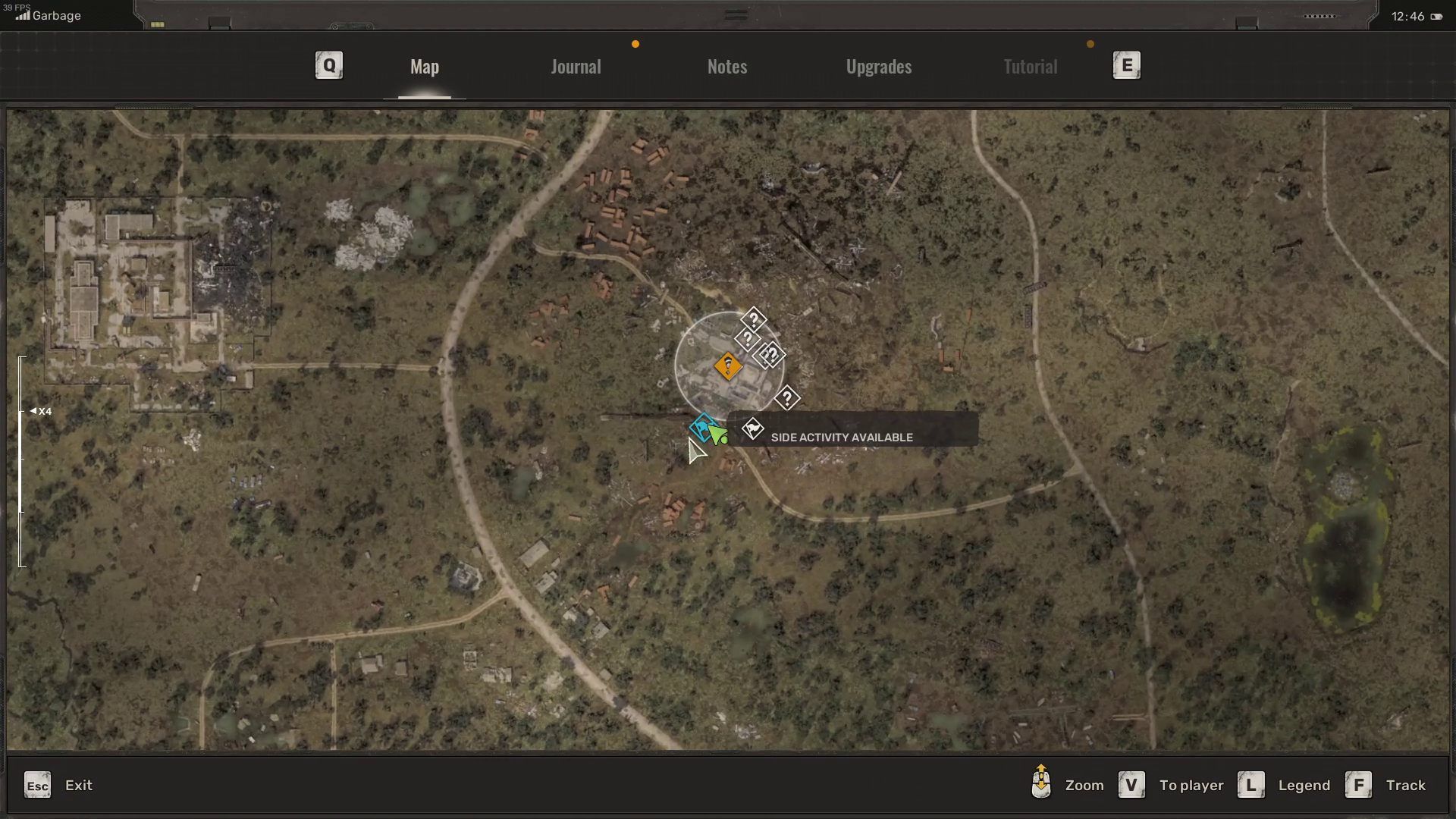The image size is (1456, 819).
Task: Click the battery indicator next to clock
Action: [x=1436, y=17]
